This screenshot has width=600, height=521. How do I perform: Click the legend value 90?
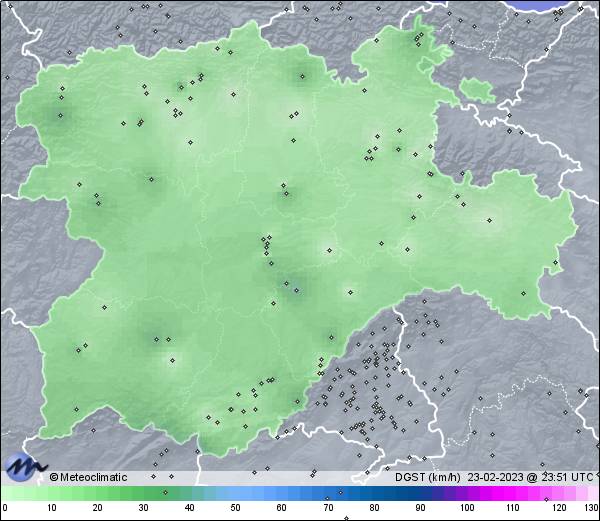click(x=420, y=508)
